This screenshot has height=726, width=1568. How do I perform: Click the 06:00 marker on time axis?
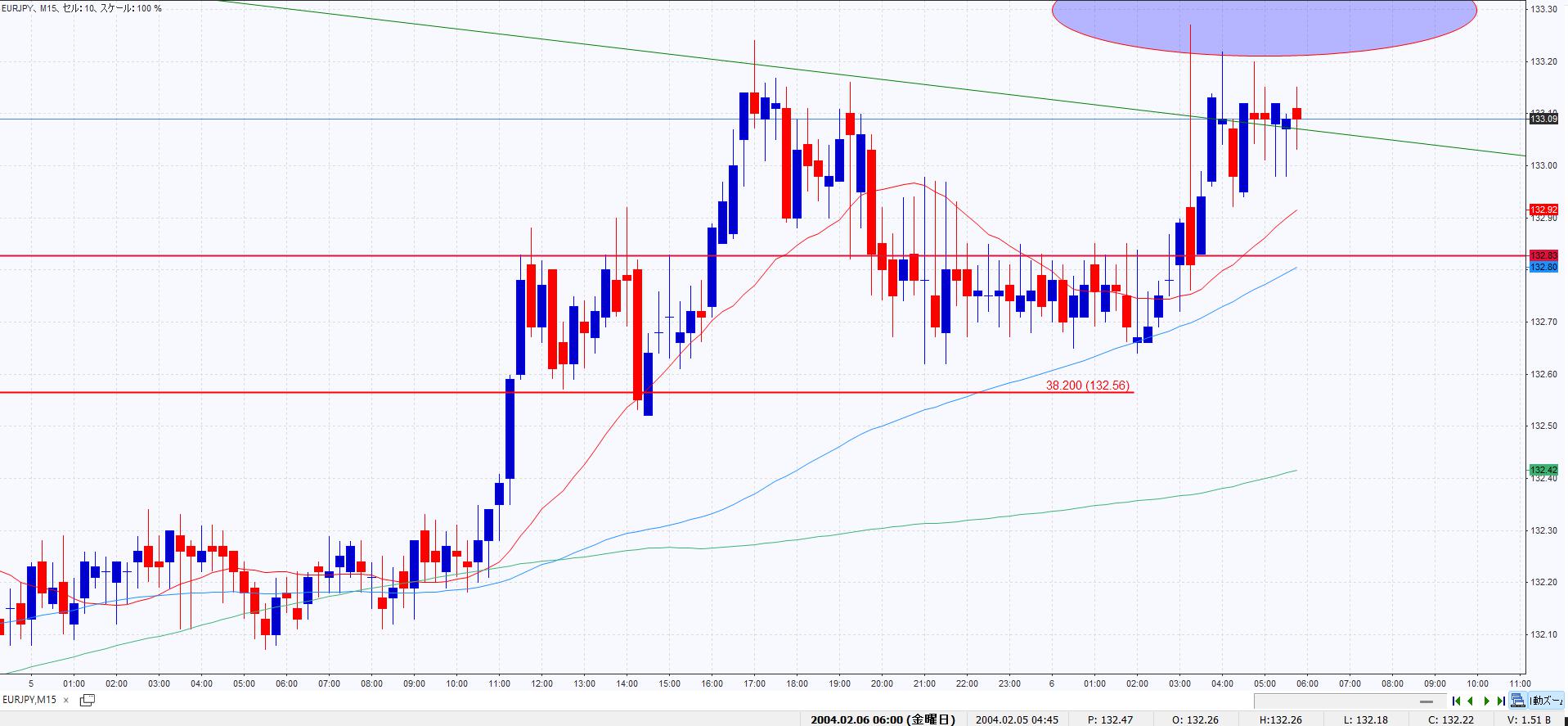[1307, 683]
